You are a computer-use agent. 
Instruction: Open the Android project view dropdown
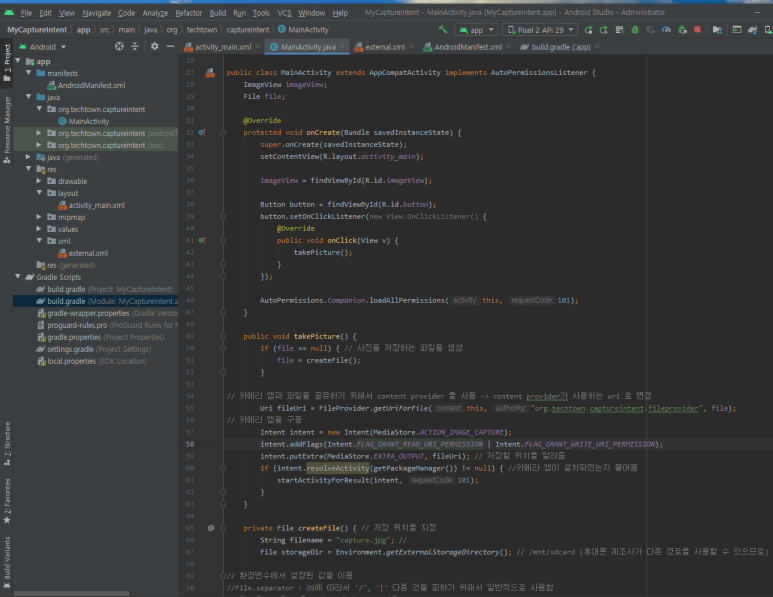click(42, 47)
